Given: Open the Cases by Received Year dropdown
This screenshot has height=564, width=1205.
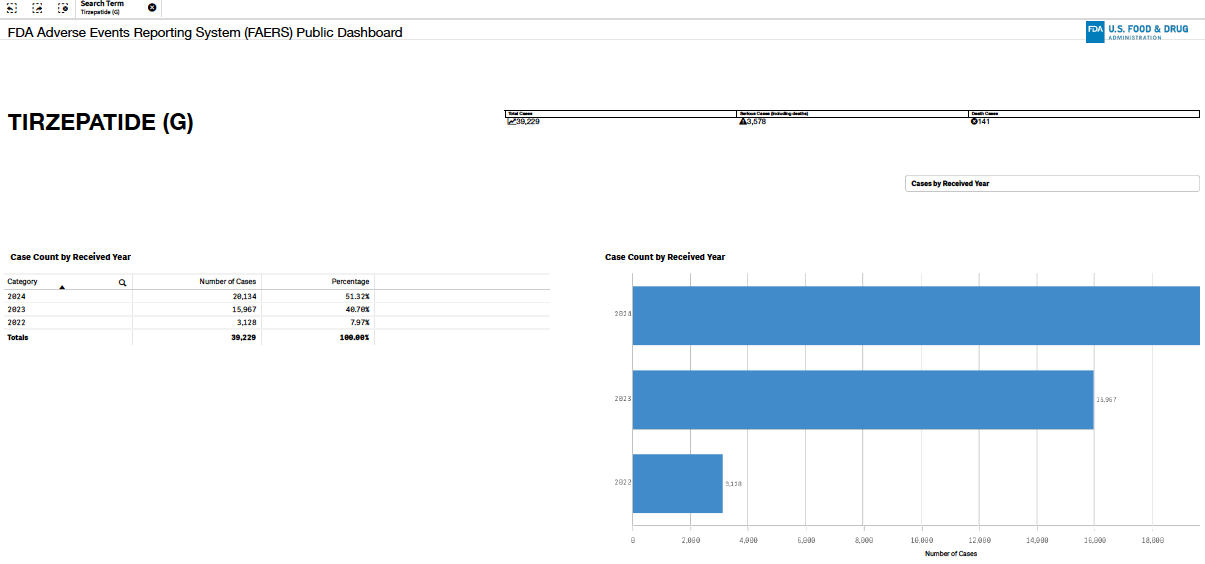Looking at the screenshot, I should 1052,184.
